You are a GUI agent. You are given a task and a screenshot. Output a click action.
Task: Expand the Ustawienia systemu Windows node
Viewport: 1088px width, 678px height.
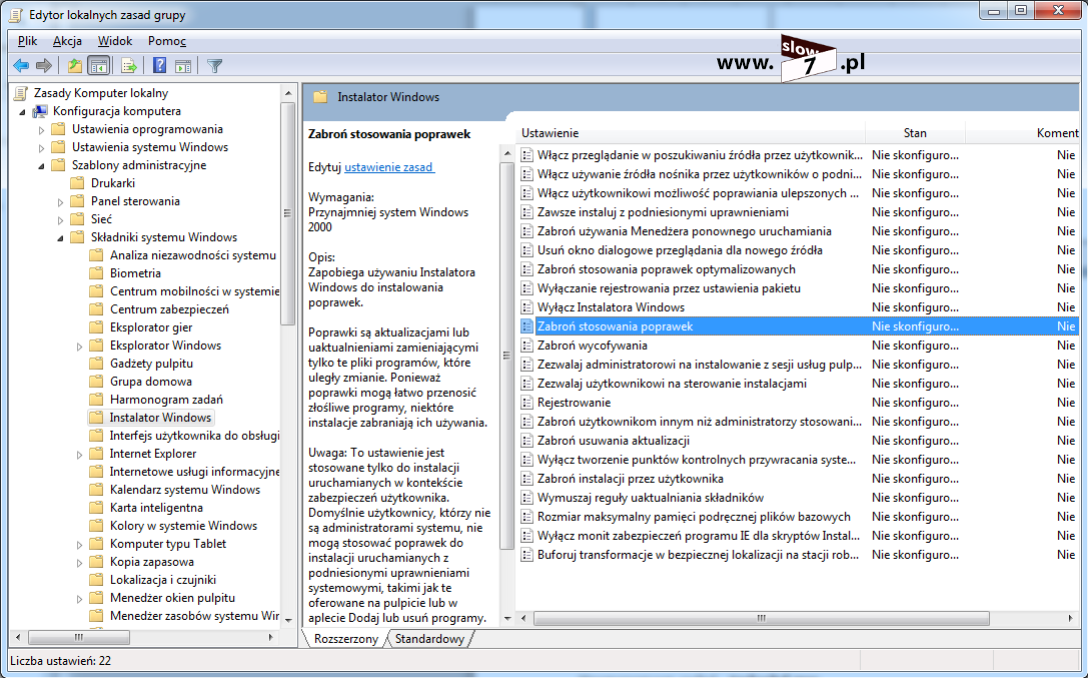(41, 148)
